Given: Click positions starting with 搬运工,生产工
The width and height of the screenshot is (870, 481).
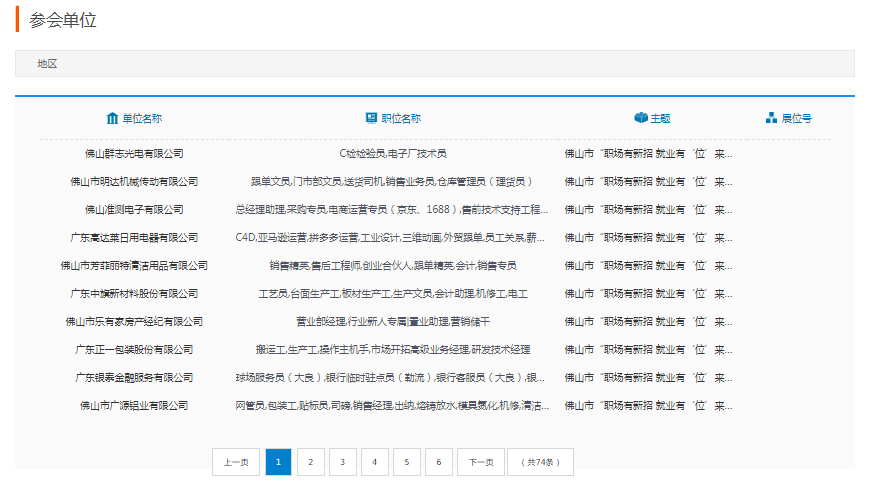Looking at the screenshot, I should [393, 350].
